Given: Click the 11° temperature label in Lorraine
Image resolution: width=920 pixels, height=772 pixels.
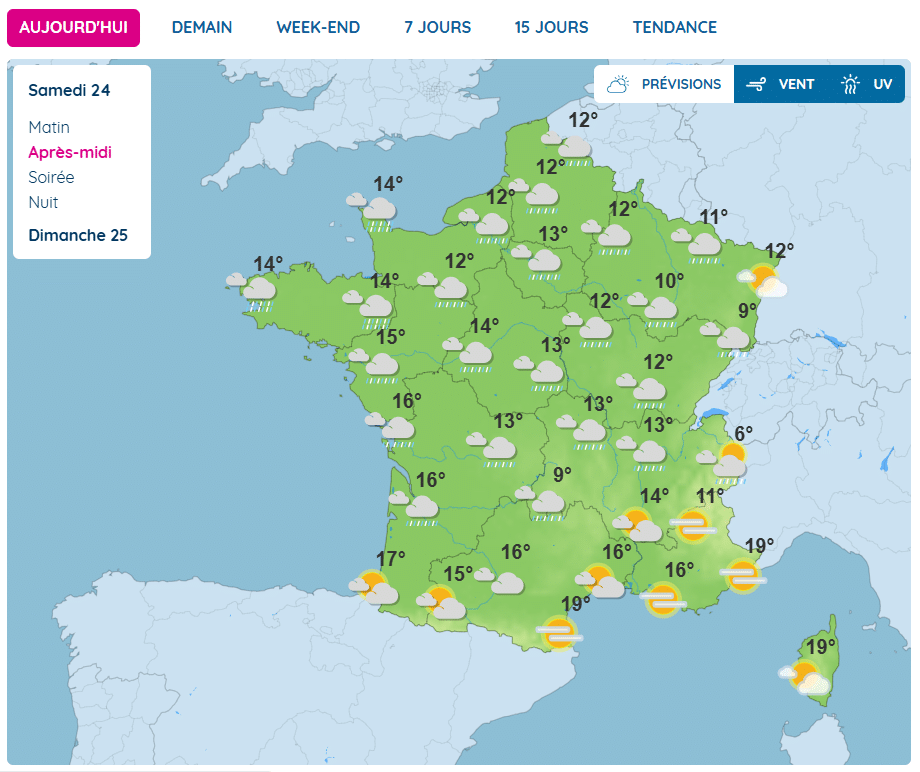Looking at the screenshot, I should (x=713, y=217).
